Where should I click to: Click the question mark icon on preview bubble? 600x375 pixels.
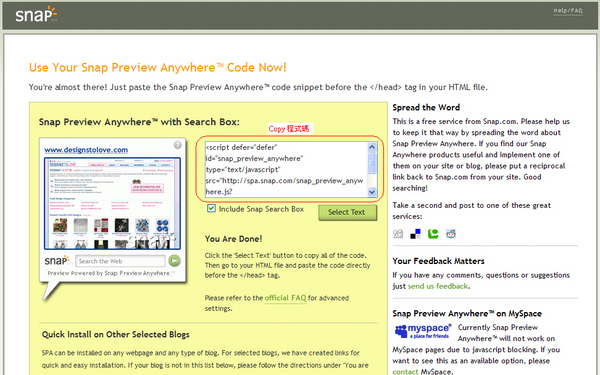[x=178, y=145]
